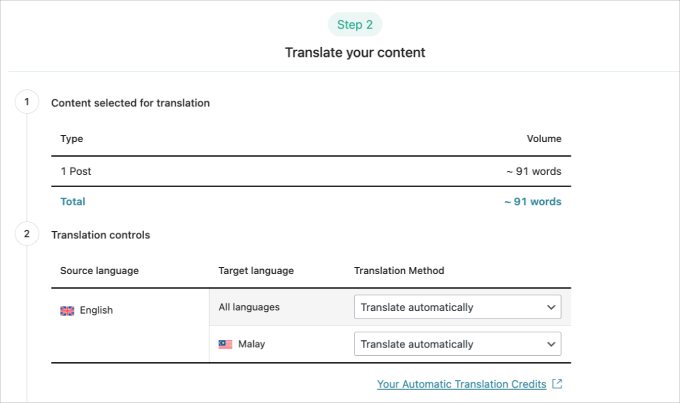680x403 pixels.
Task: Select the All languages row label
Action: tap(250, 307)
